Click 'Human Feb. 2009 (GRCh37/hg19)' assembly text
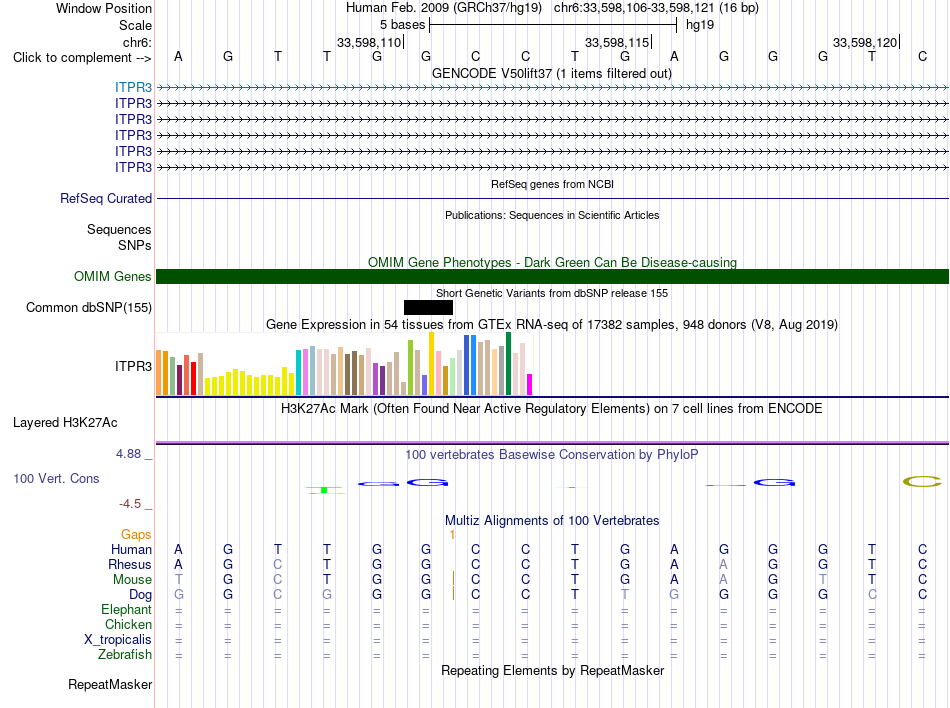Screen dimensions: 950x708 (x=443, y=8)
